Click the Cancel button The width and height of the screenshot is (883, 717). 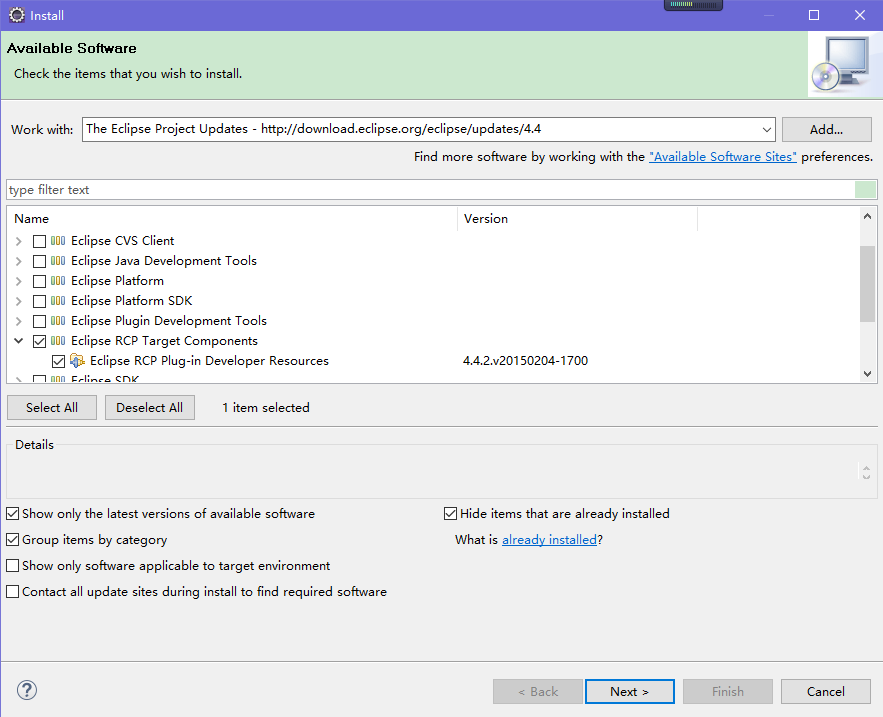click(x=826, y=691)
